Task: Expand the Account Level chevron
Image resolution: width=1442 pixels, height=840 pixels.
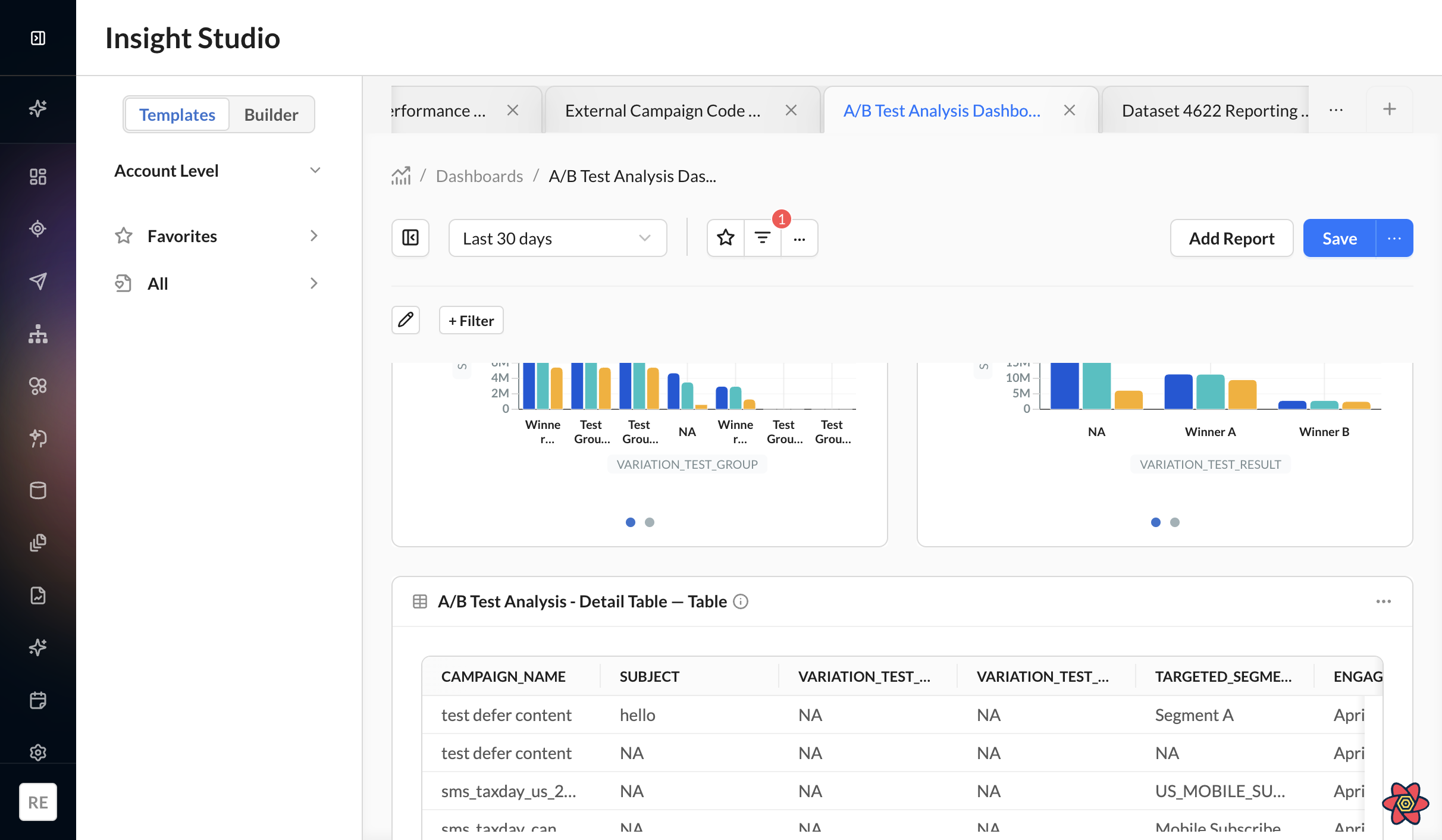Action: (315, 171)
